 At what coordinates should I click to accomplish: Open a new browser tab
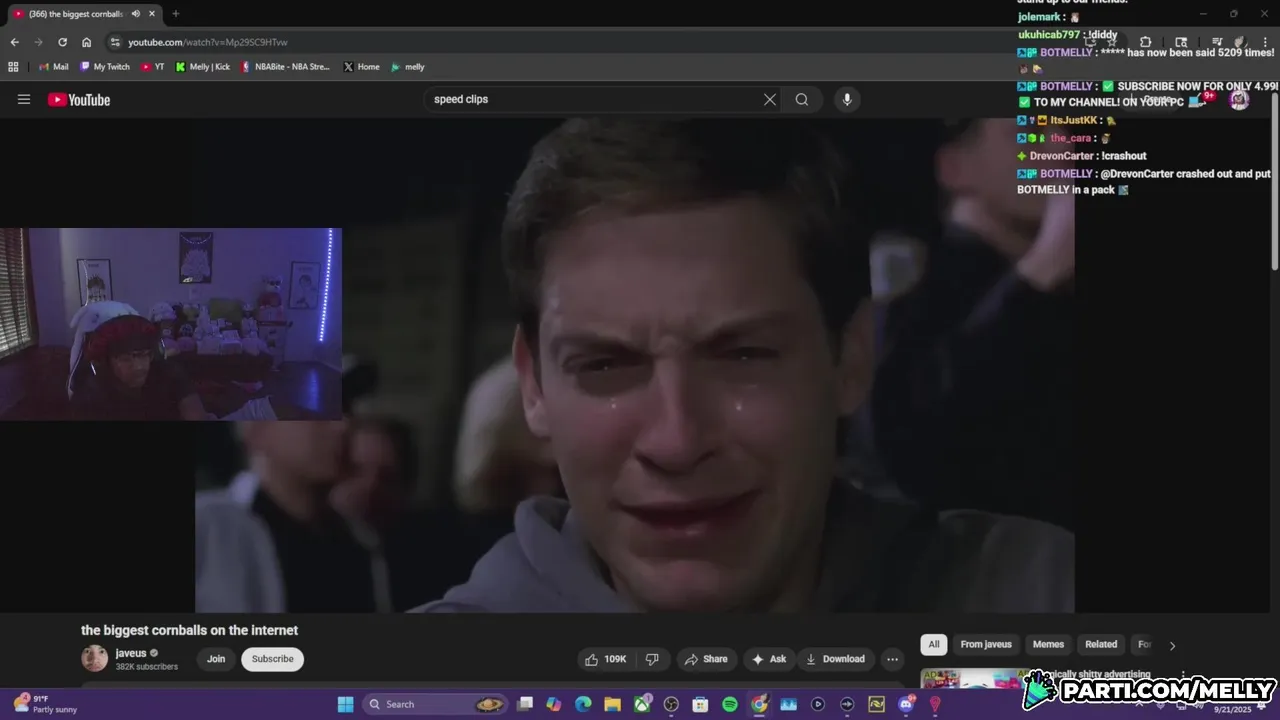[176, 14]
